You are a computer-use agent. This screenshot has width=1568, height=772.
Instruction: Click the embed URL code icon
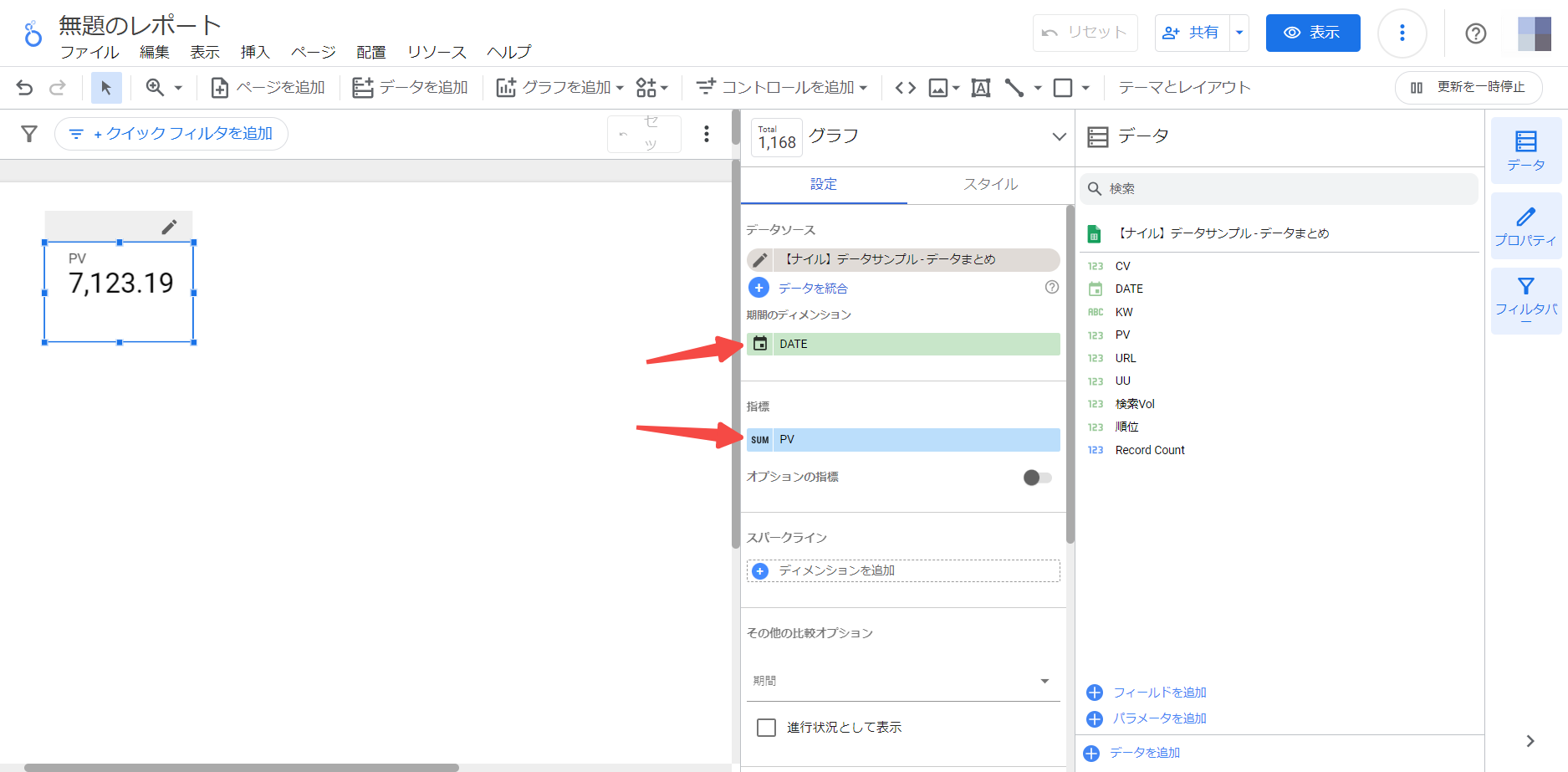[905, 87]
